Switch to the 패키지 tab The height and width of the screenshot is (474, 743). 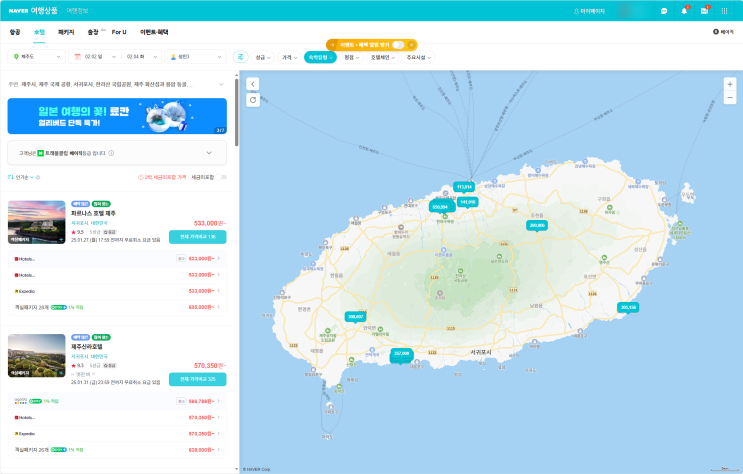tap(66, 32)
